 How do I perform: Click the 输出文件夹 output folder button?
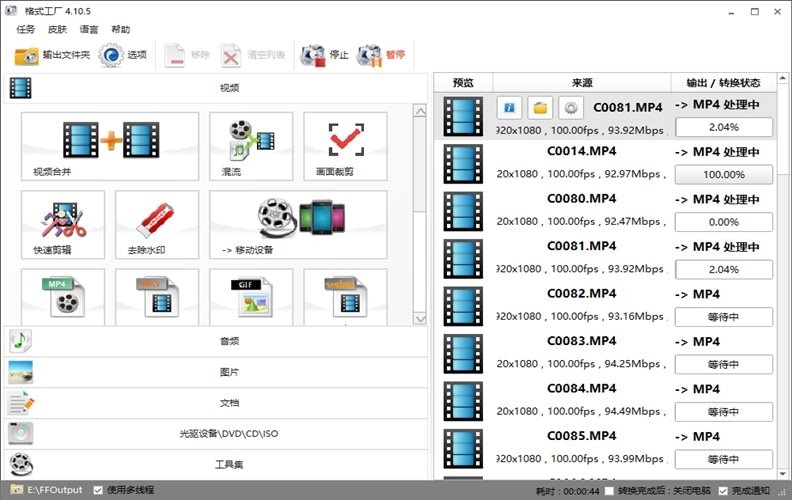(x=53, y=54)
